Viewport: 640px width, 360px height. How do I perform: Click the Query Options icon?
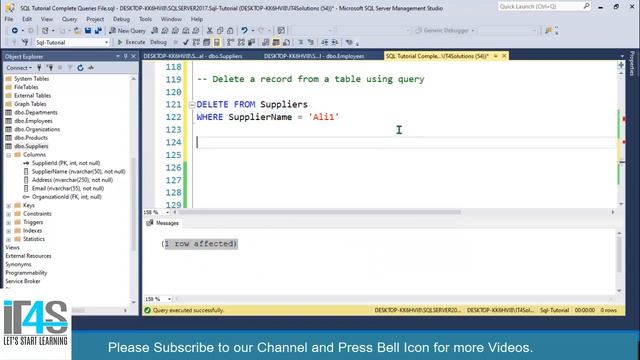pos(207,42)
